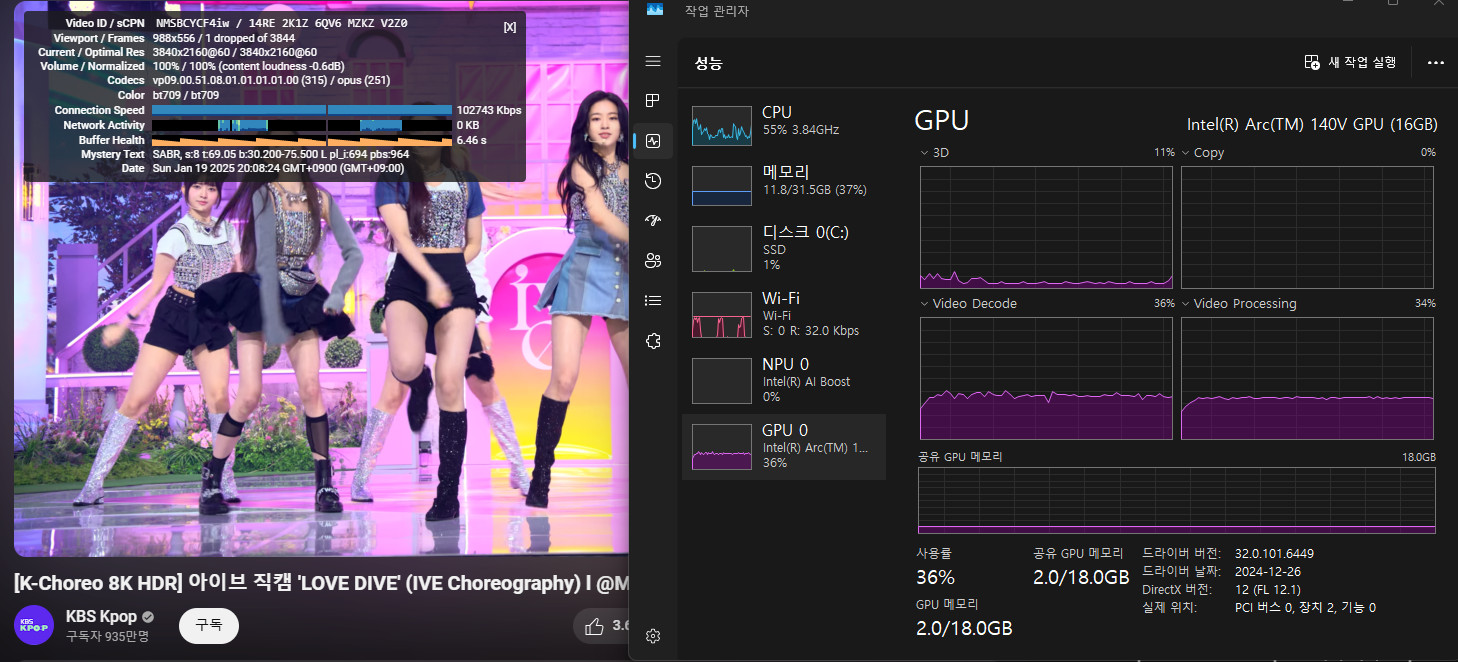The height and width of the screenshot is (662, 1458).
Task: Click the 작업 관리자 window title
Action: coord(716,11)
